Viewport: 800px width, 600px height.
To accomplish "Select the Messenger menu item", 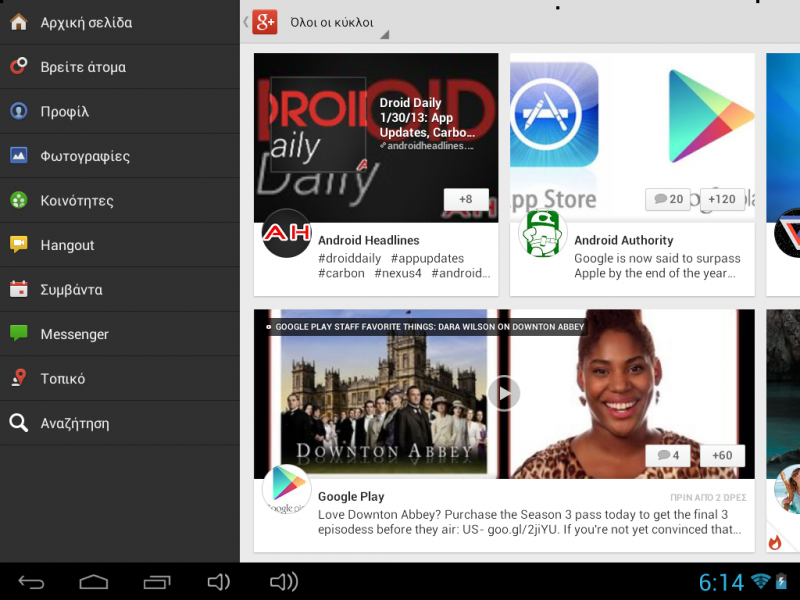I will point(119,334).
